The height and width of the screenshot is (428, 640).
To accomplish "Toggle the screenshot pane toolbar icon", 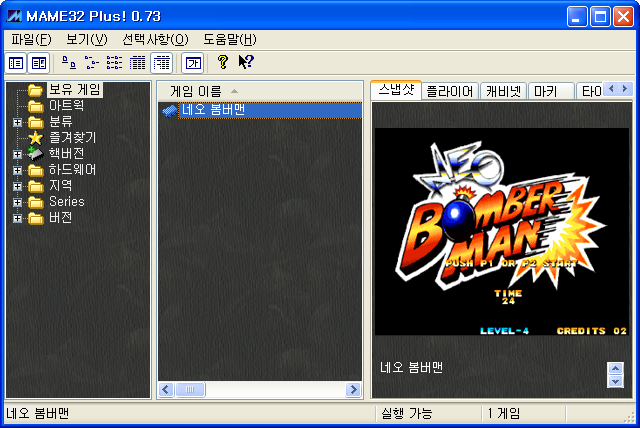I will click(x=39, y=63).
